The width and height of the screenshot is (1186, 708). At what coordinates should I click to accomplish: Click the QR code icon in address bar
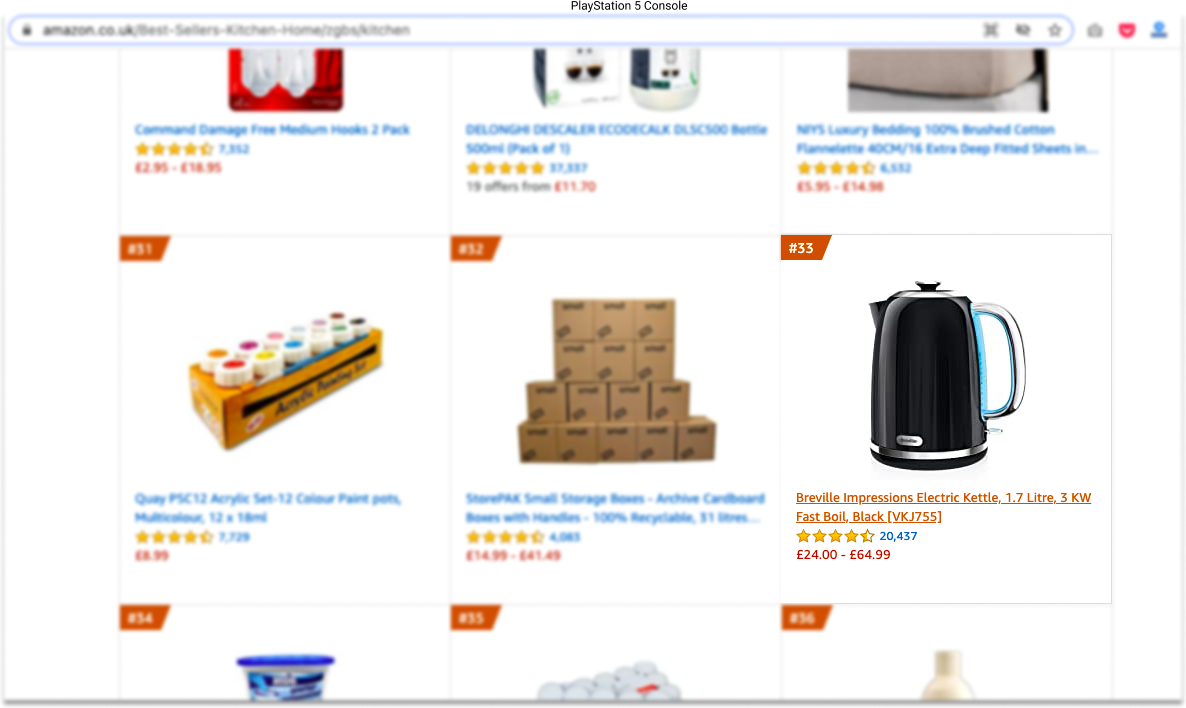[x=991, y=30]
